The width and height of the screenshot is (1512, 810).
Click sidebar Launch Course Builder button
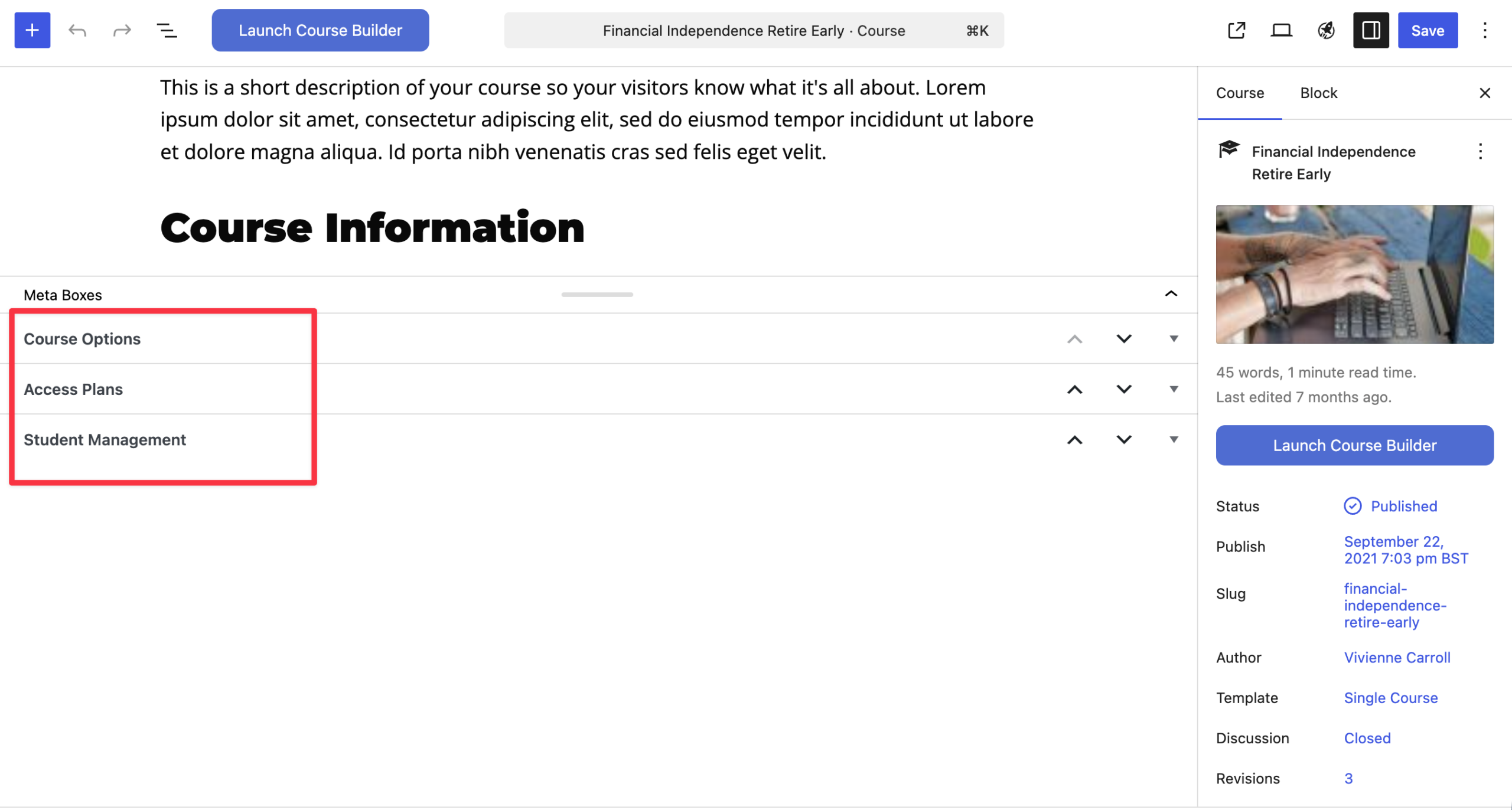pyautogui.click(x=1354, y=445)
